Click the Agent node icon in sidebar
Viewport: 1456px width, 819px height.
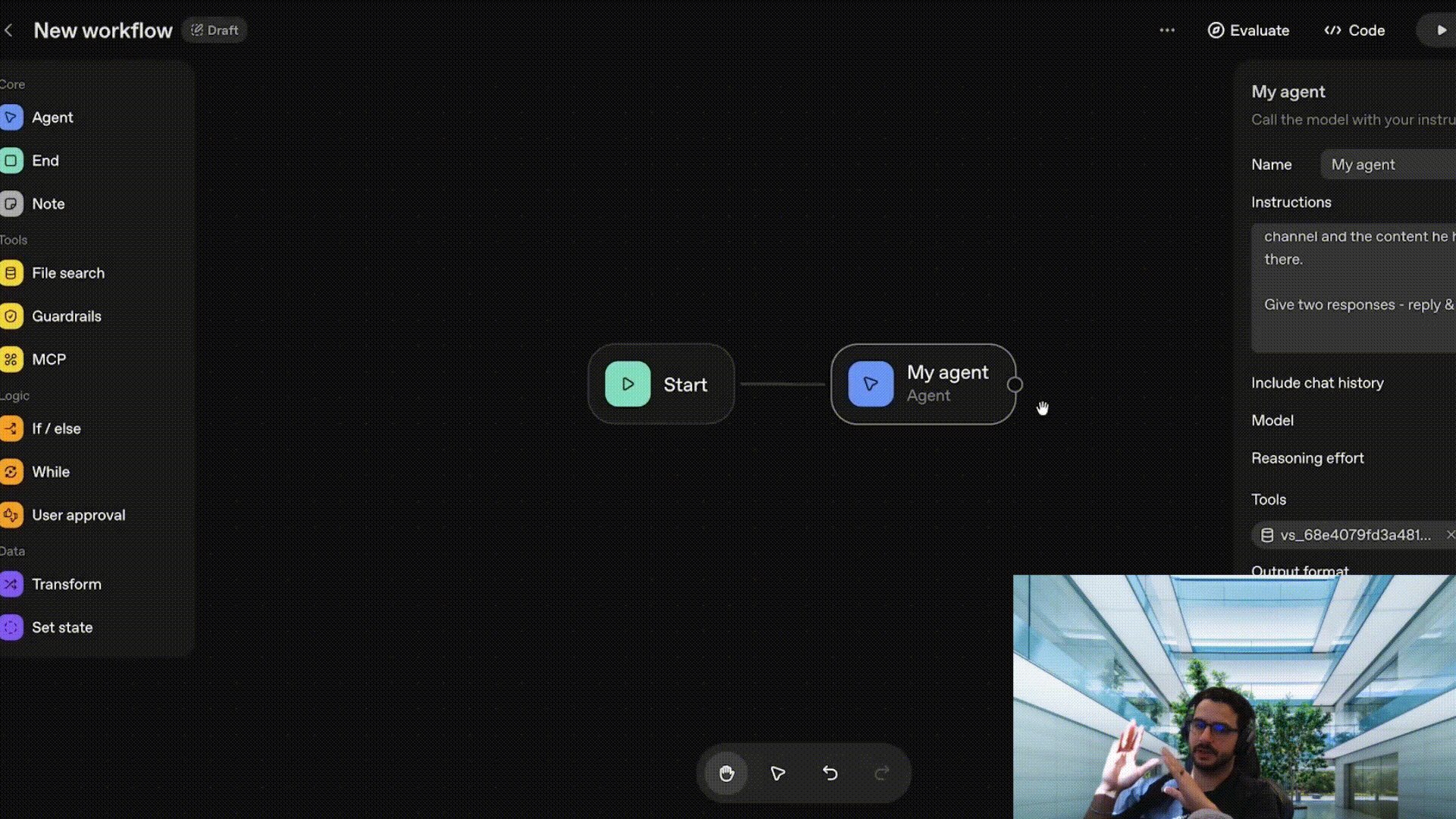click(11, 118)
